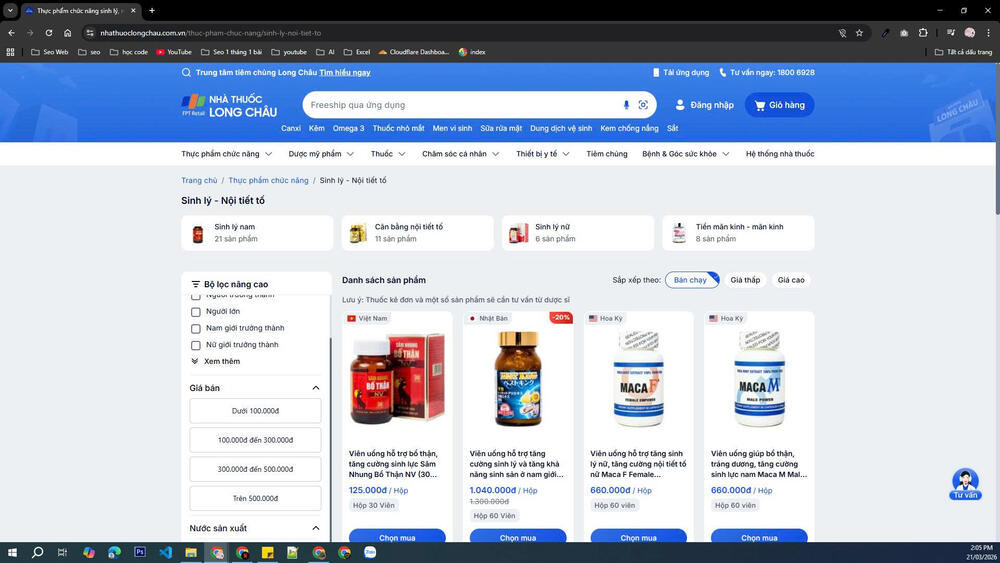Check the Người lớn filter checkbox

[x=196, y=312]
